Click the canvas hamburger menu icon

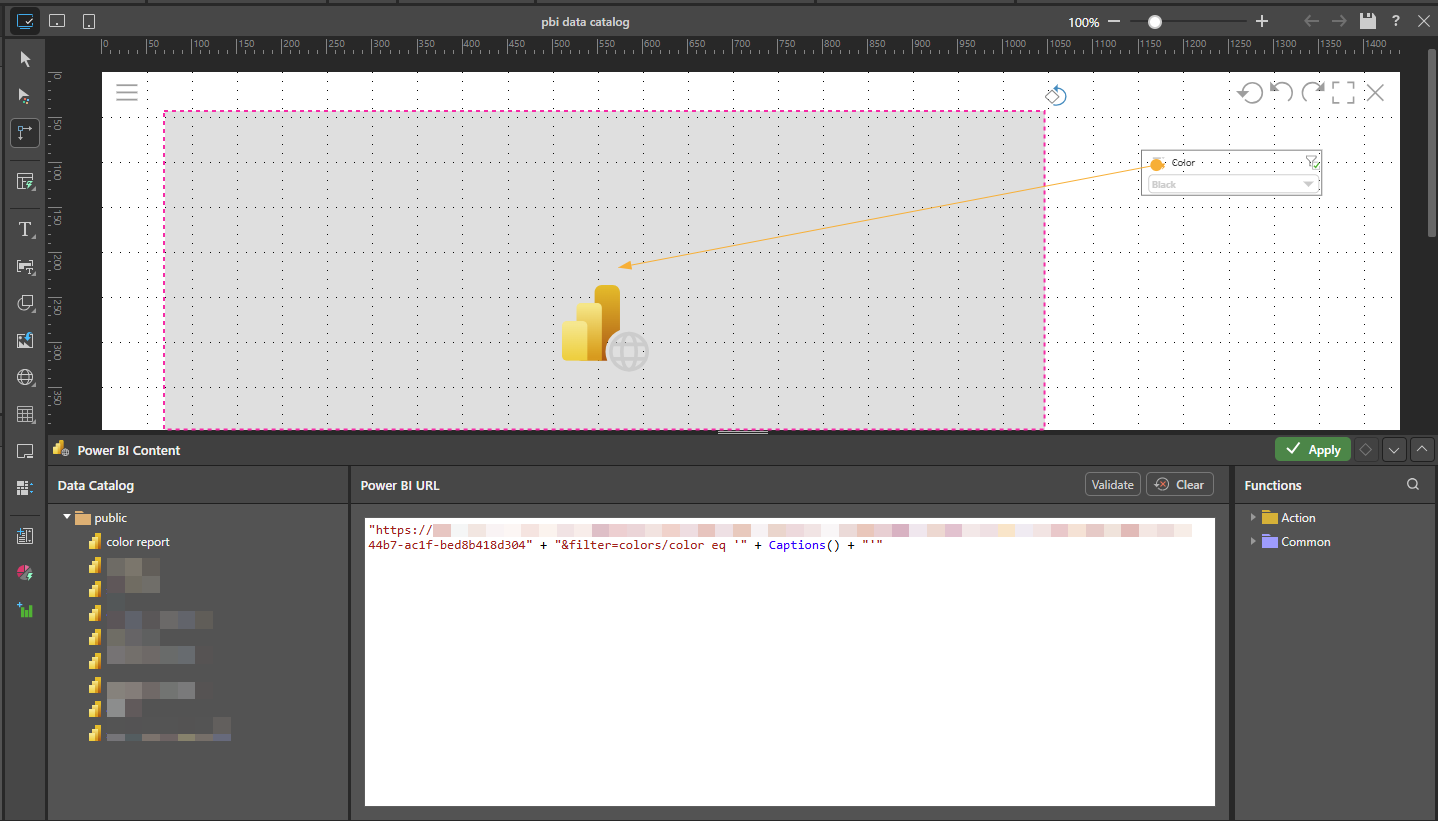(127, 93)
